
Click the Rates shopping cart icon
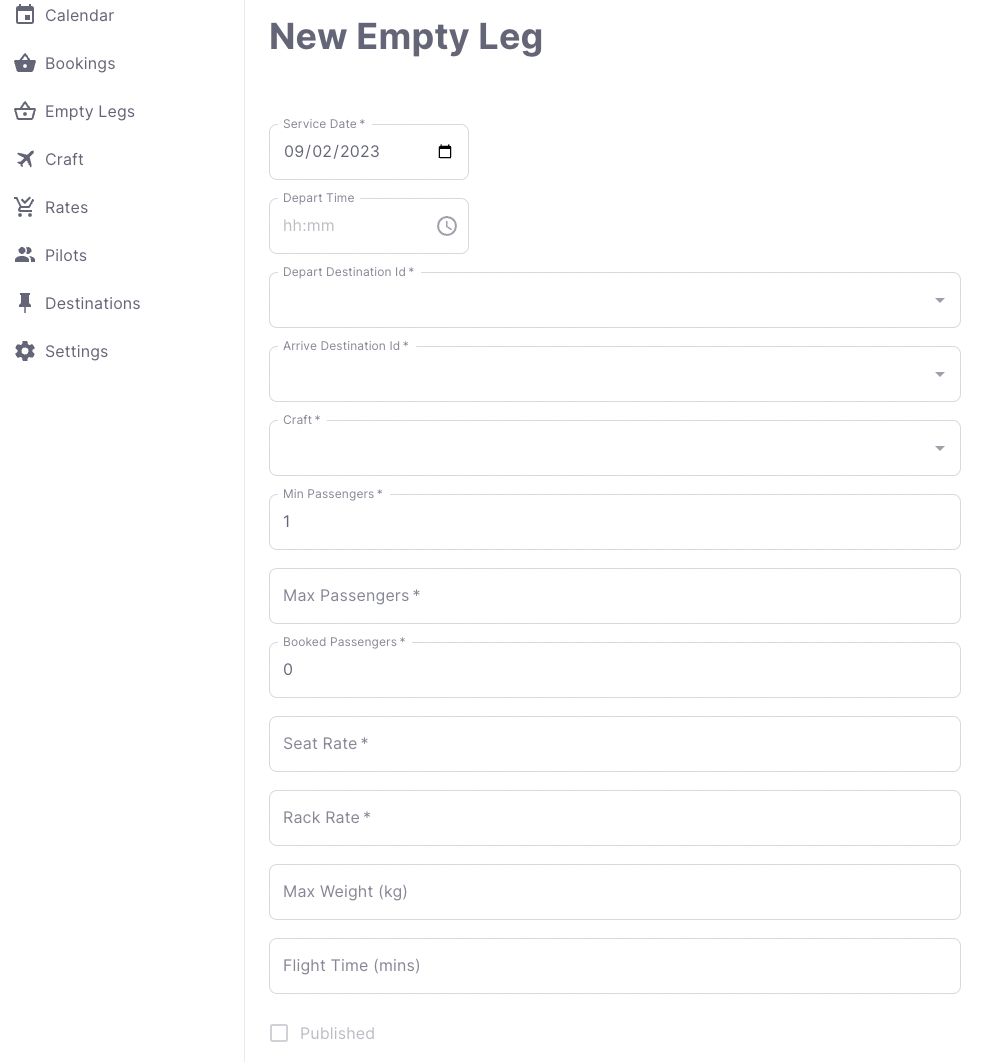[25, 207]
